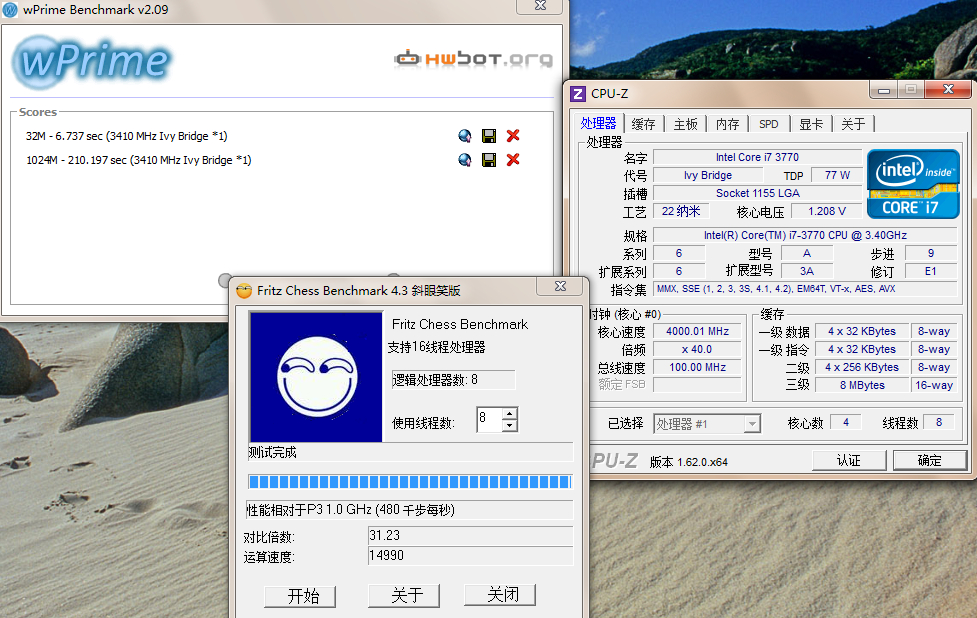This screenshot has width=977, height=618.
Task: Open the SPD tab in CPU-Z
Action: click(769, 124)
